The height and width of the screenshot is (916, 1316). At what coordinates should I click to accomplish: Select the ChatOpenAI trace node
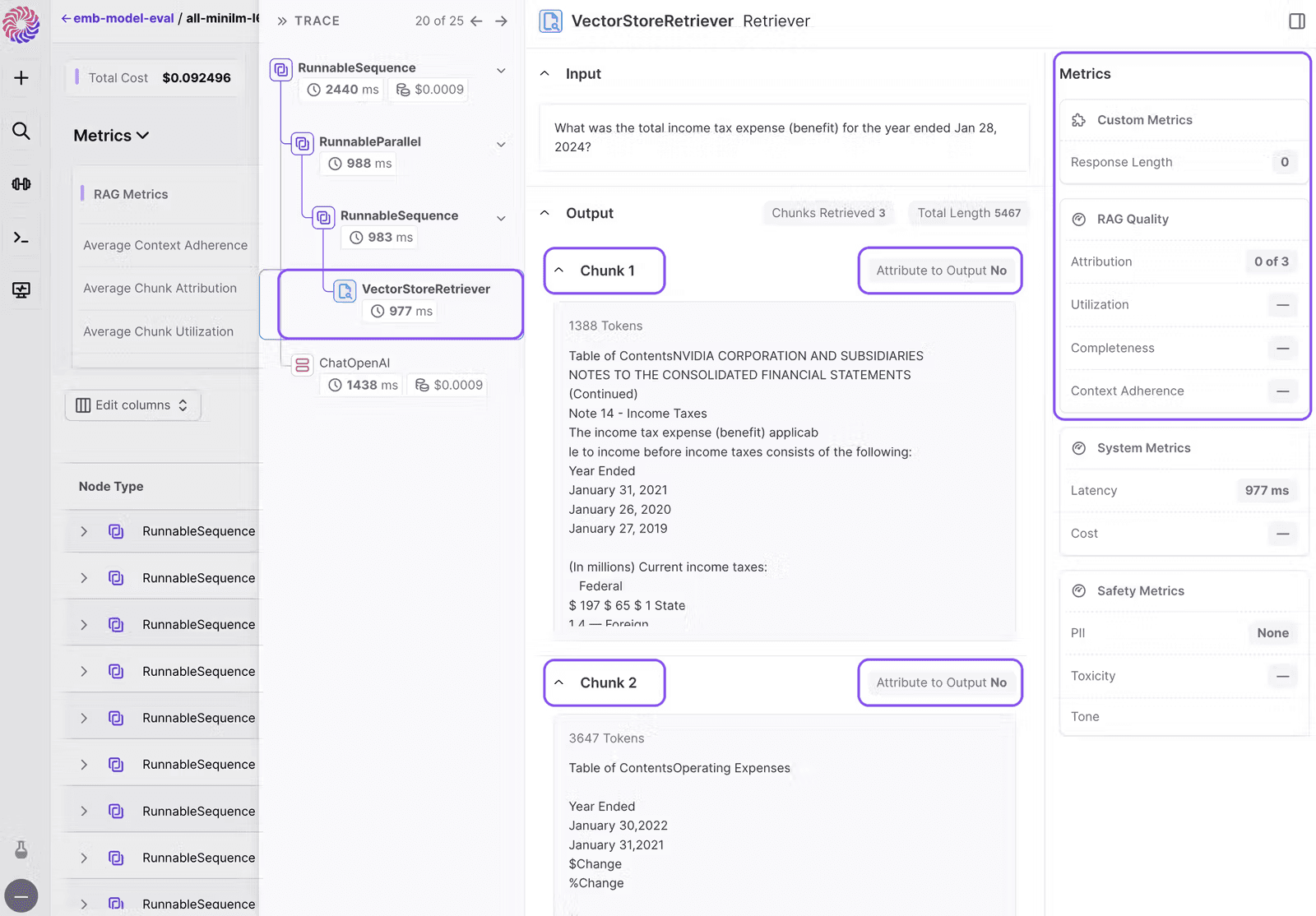354,363
